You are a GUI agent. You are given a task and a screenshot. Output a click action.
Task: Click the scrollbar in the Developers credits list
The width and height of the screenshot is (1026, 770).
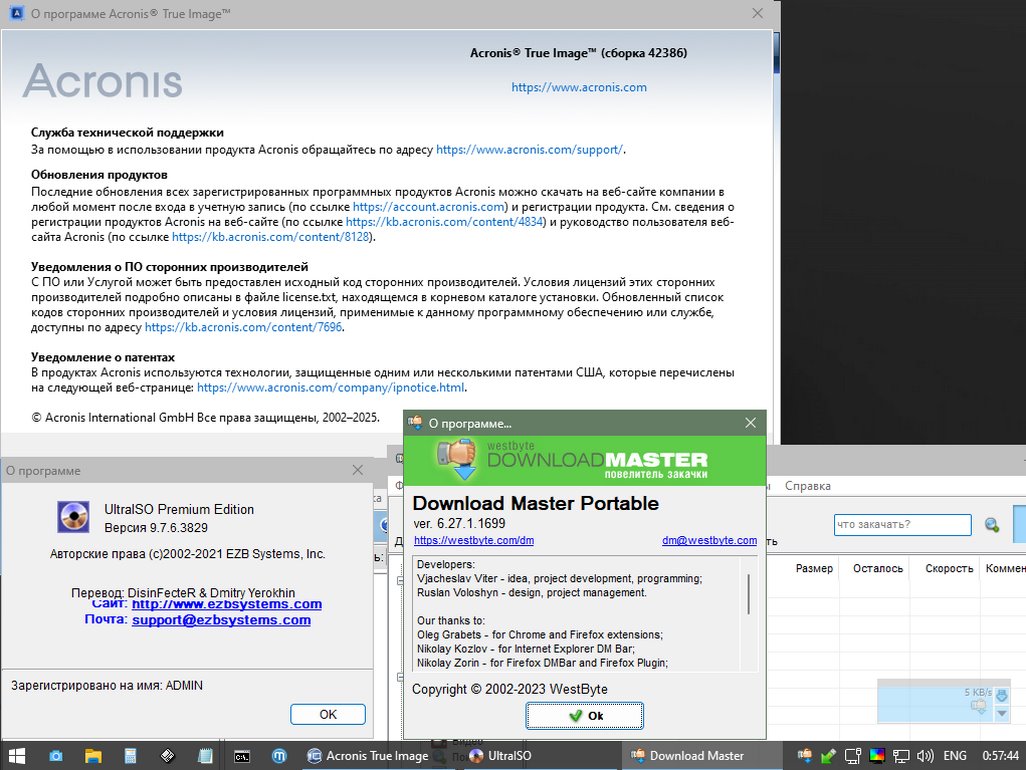pyautogui.click(x=748, y=594)
